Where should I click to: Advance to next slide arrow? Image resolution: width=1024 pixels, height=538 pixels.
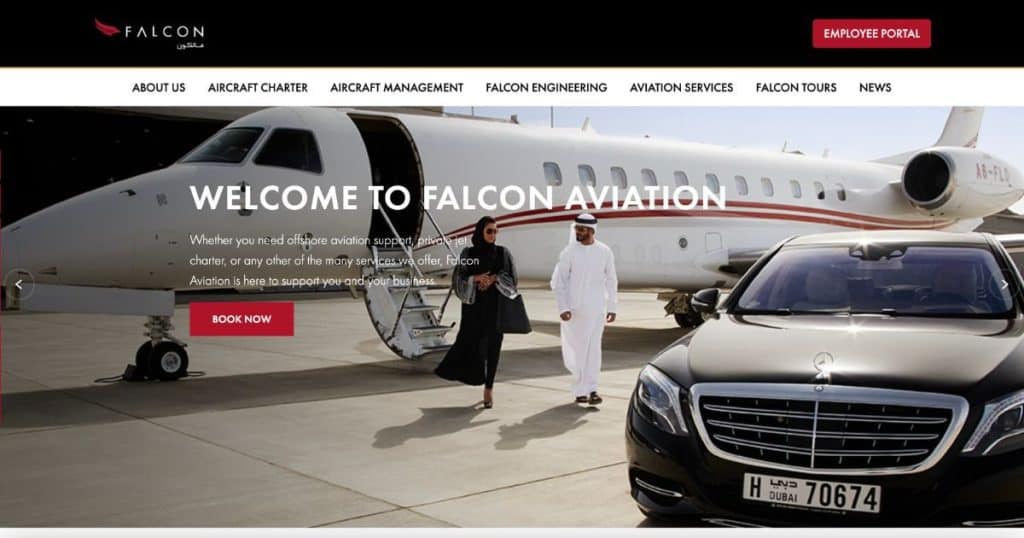(1004, 285)
